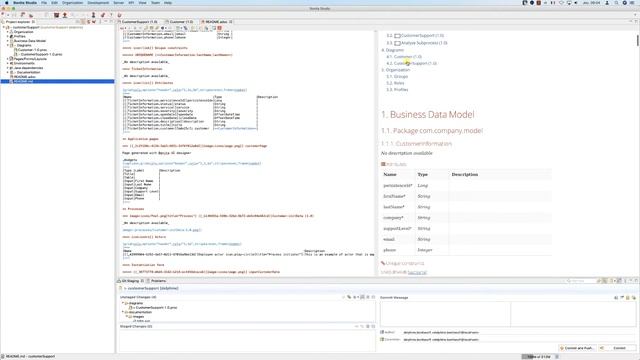Click inside the Commit Message box
The width and height of the screenshot is (640, 360).
coord(508,314)
